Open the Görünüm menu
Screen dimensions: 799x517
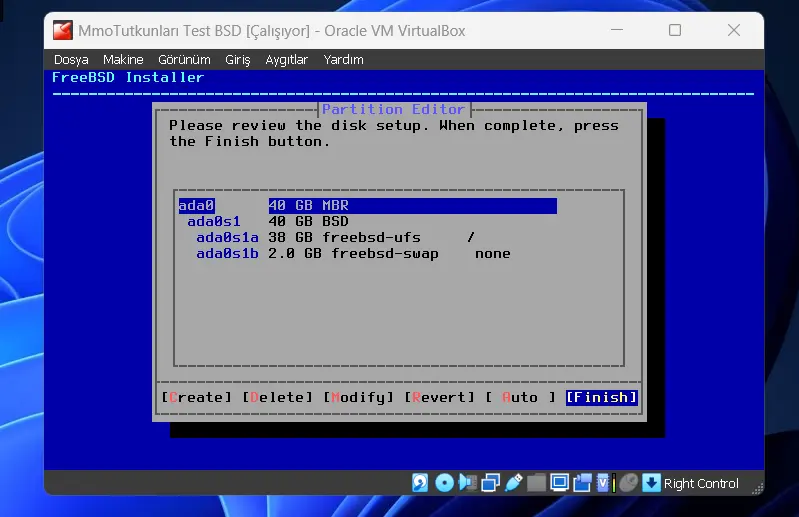click(184, 60)
